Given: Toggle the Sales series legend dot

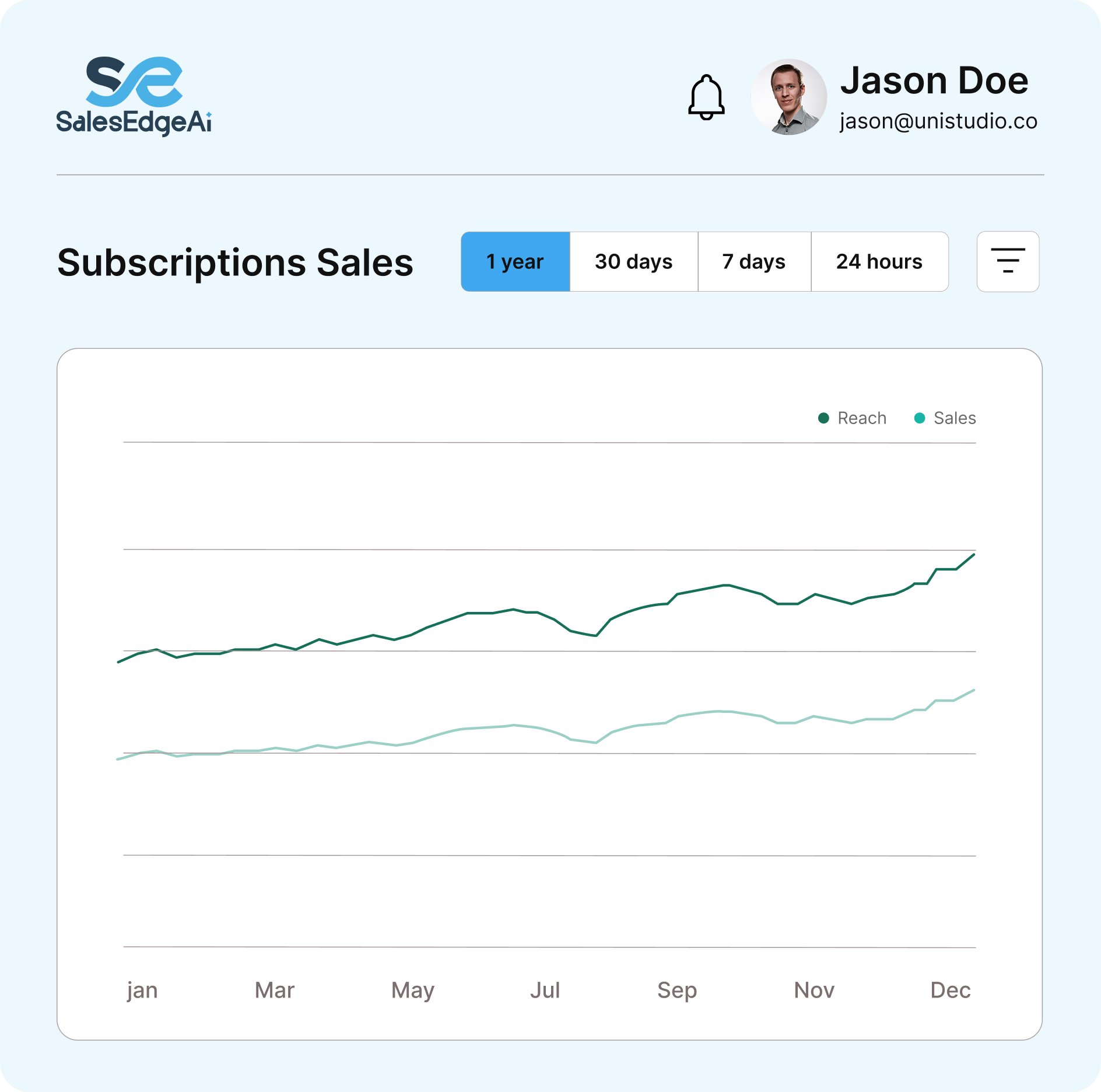Looking at the screenshot, I should pyautogui.click(x=920, y=418).
